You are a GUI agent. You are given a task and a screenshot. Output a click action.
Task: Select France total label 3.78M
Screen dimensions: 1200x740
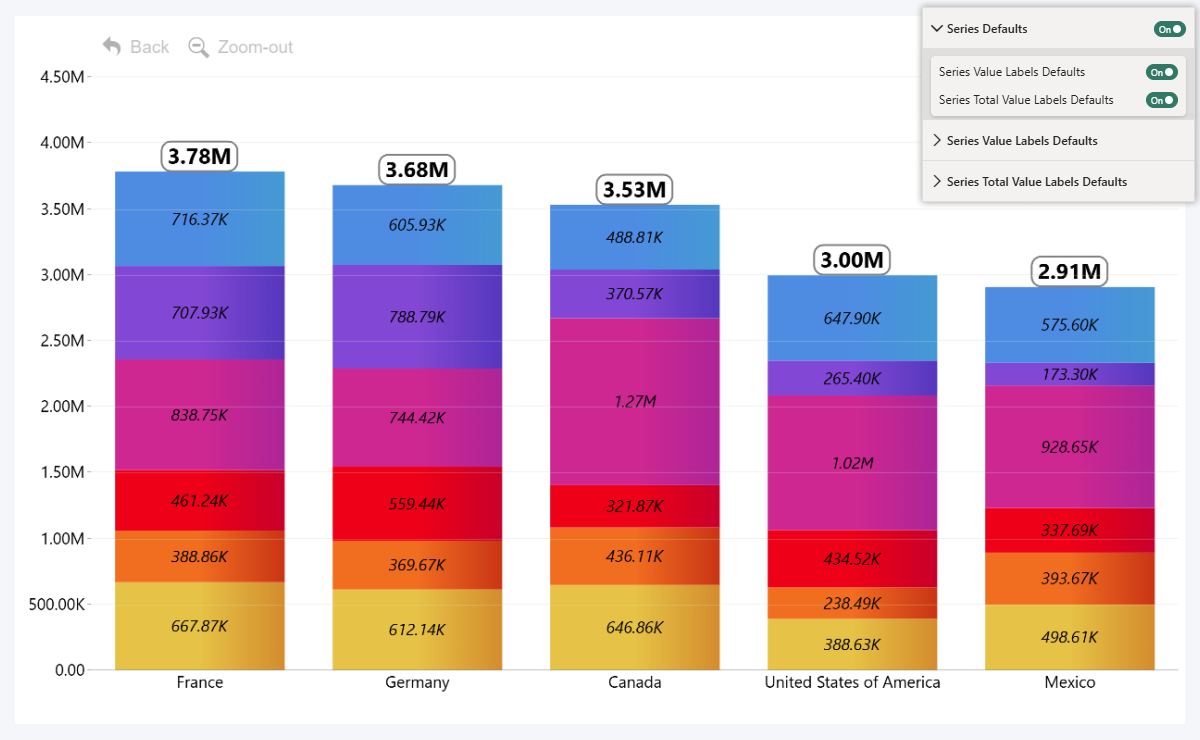(x=200, y=156)
